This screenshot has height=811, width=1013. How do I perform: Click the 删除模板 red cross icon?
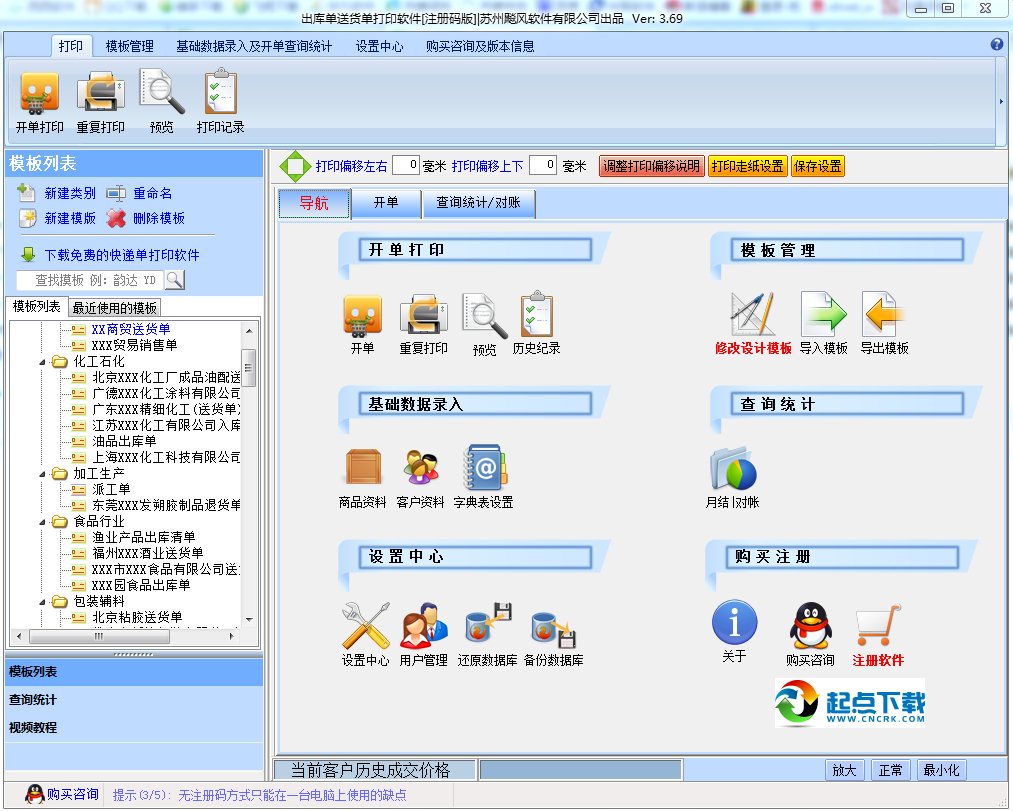[116, 218]
